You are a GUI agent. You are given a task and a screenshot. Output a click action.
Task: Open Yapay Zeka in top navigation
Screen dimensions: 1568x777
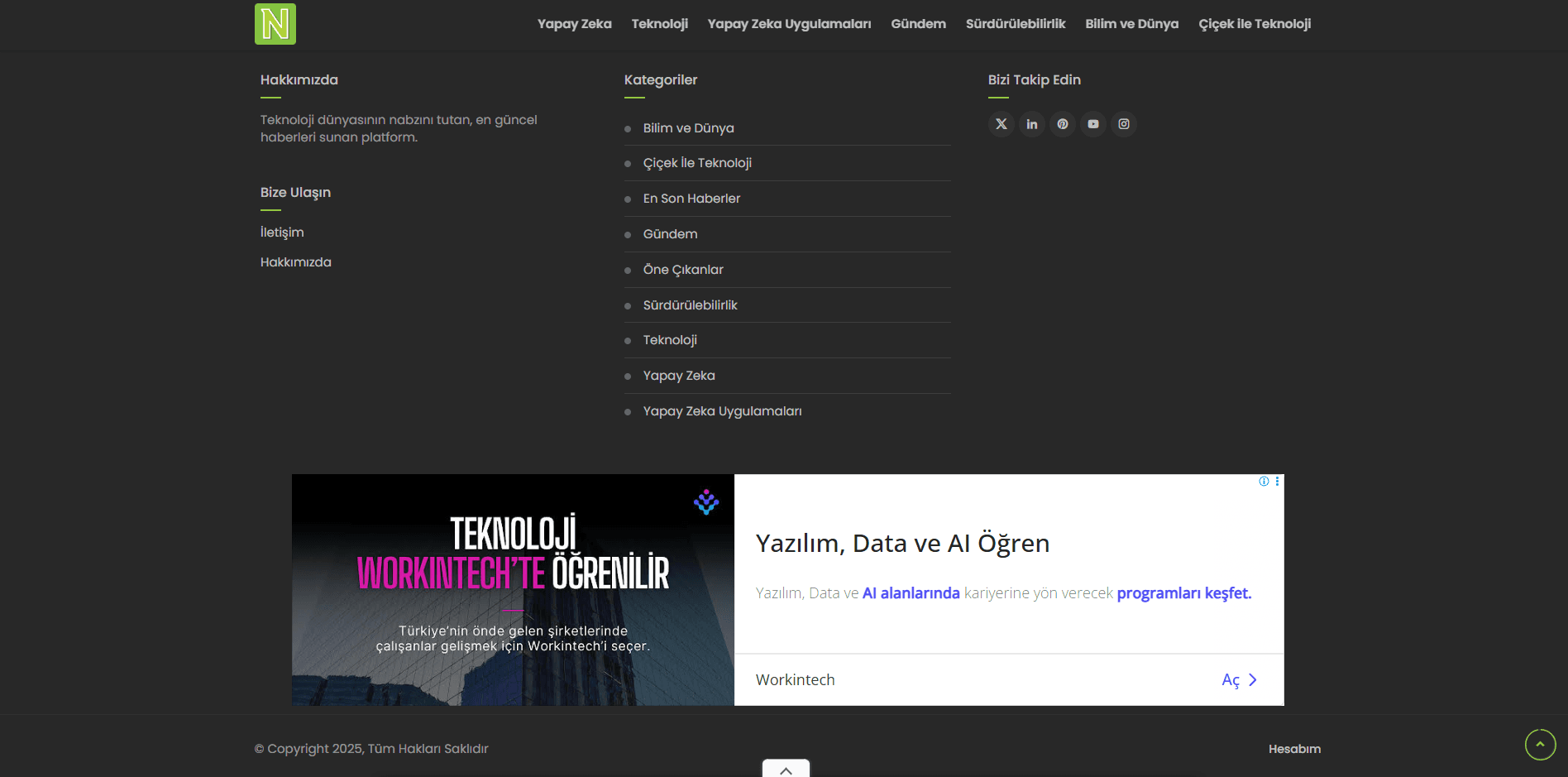(x=575, y=24)
